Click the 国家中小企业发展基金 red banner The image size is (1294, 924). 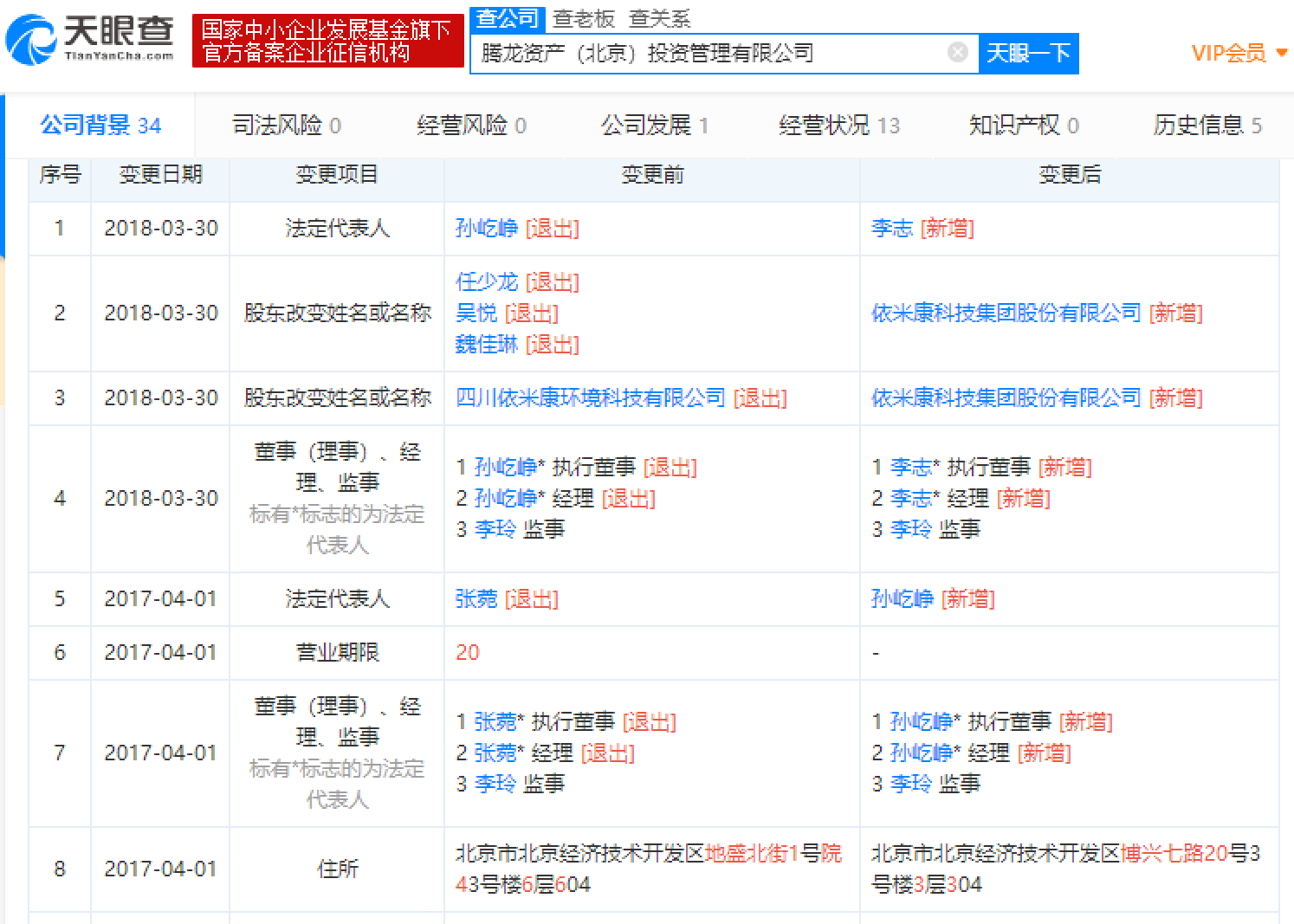tap(327, 41)
